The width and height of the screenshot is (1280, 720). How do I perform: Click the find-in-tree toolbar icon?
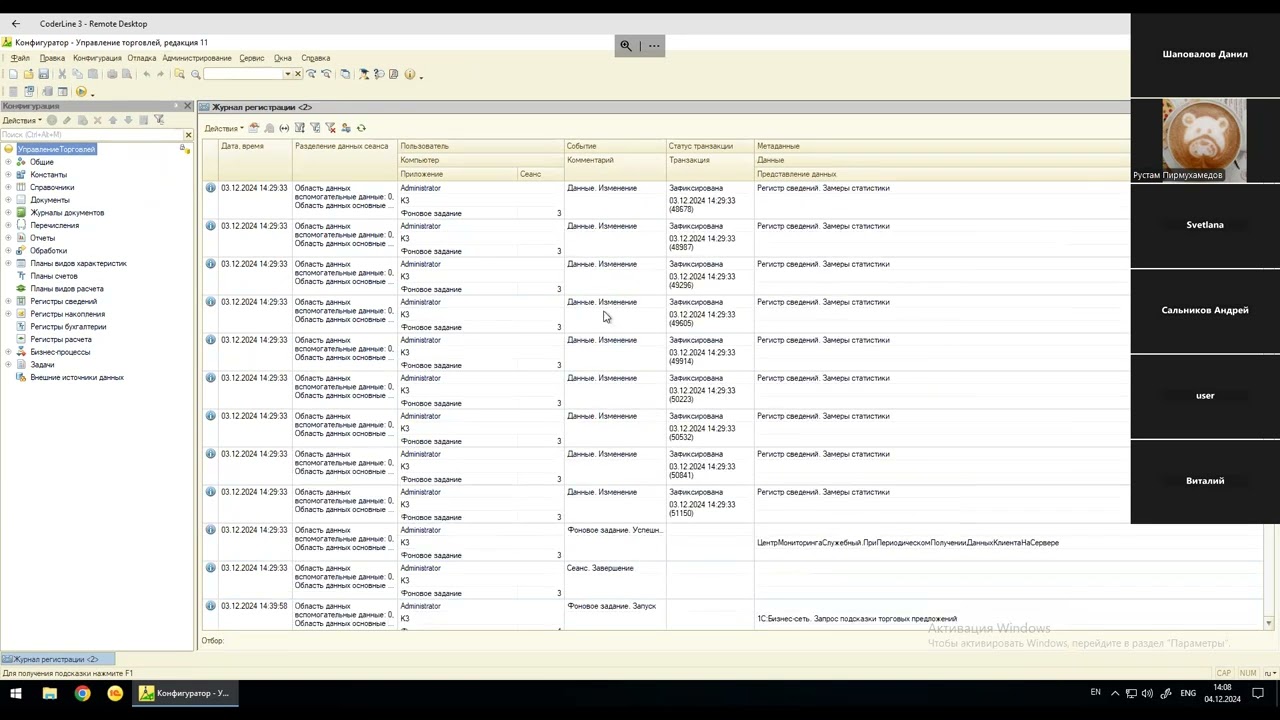[x=180, y=74]
